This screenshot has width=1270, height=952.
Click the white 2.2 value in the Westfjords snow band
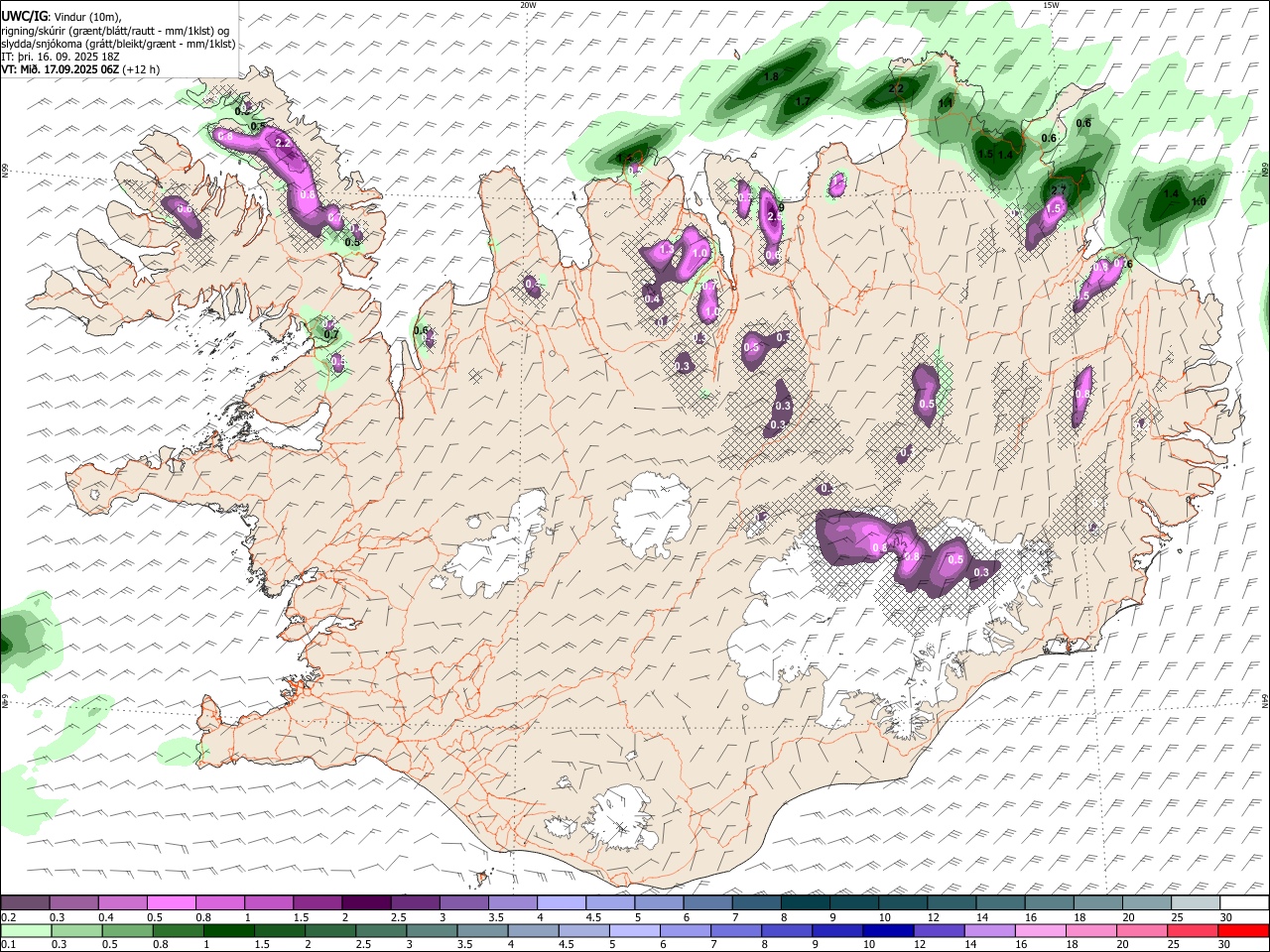tap(283, 144)
